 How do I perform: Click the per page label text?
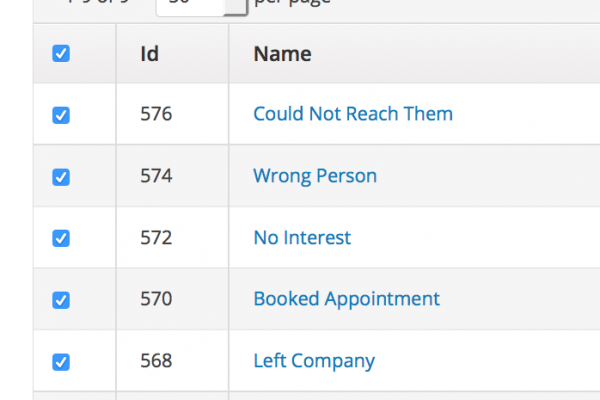pos(293,4)
